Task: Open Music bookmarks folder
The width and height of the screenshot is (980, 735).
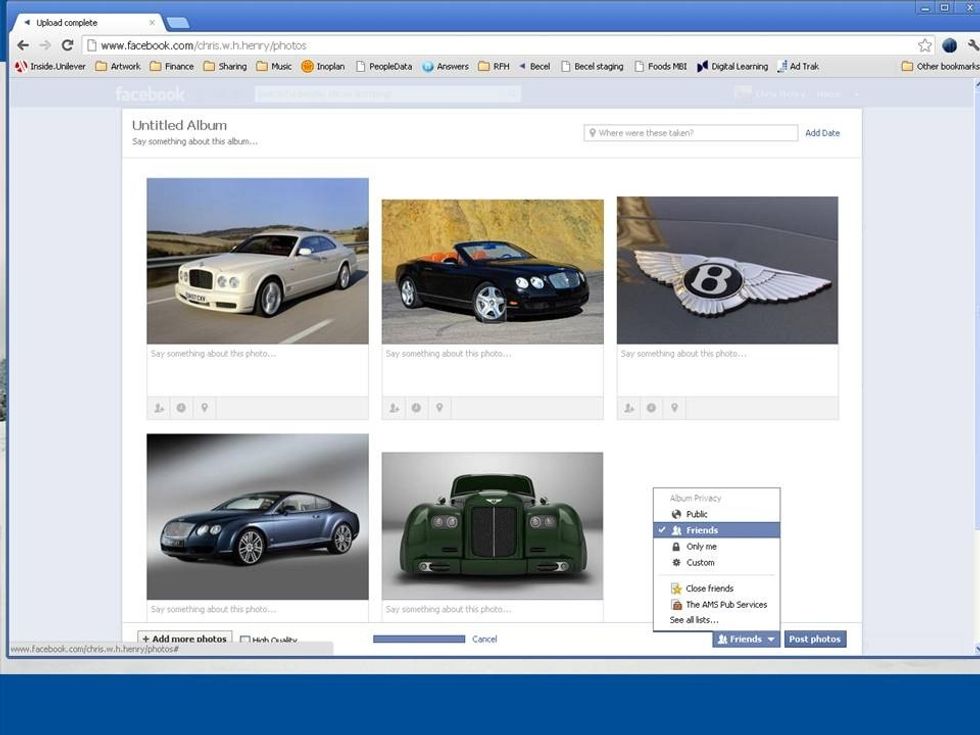Action: tap(274, 66)
